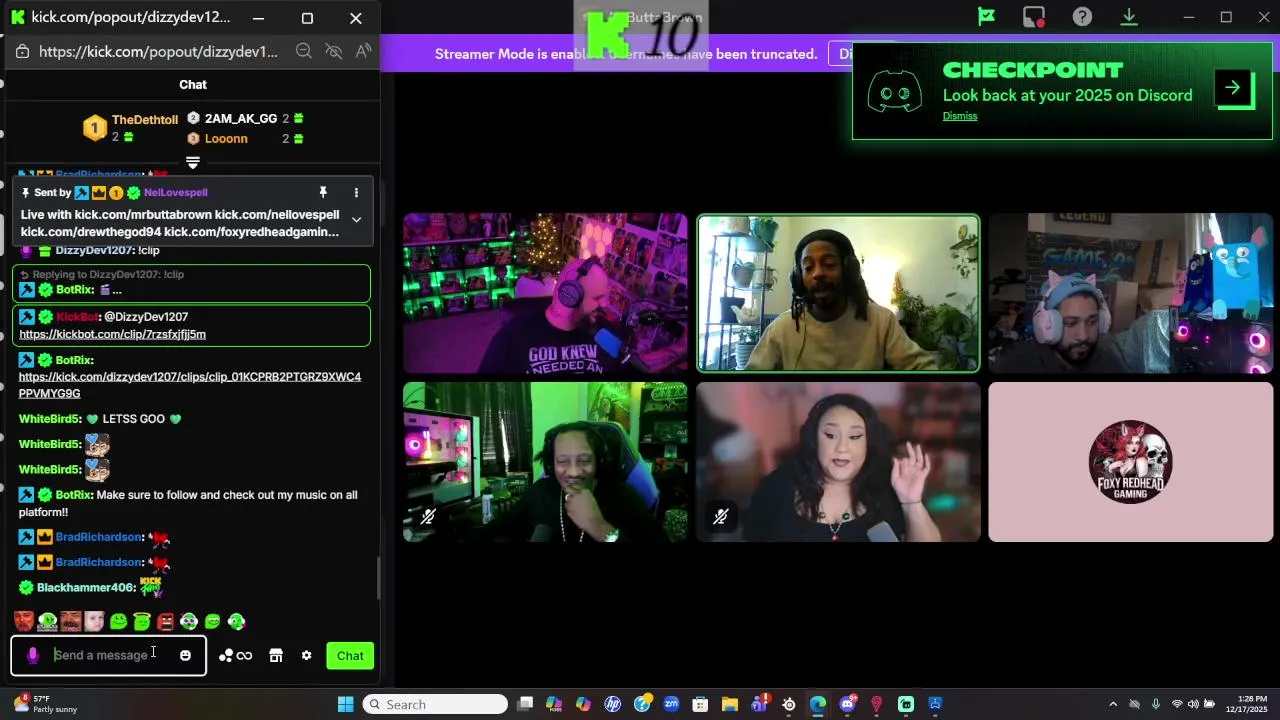This screenshot has width=1280, height=720.
Task: Open Task View from the taskbar
Action: tap(525, 704)
